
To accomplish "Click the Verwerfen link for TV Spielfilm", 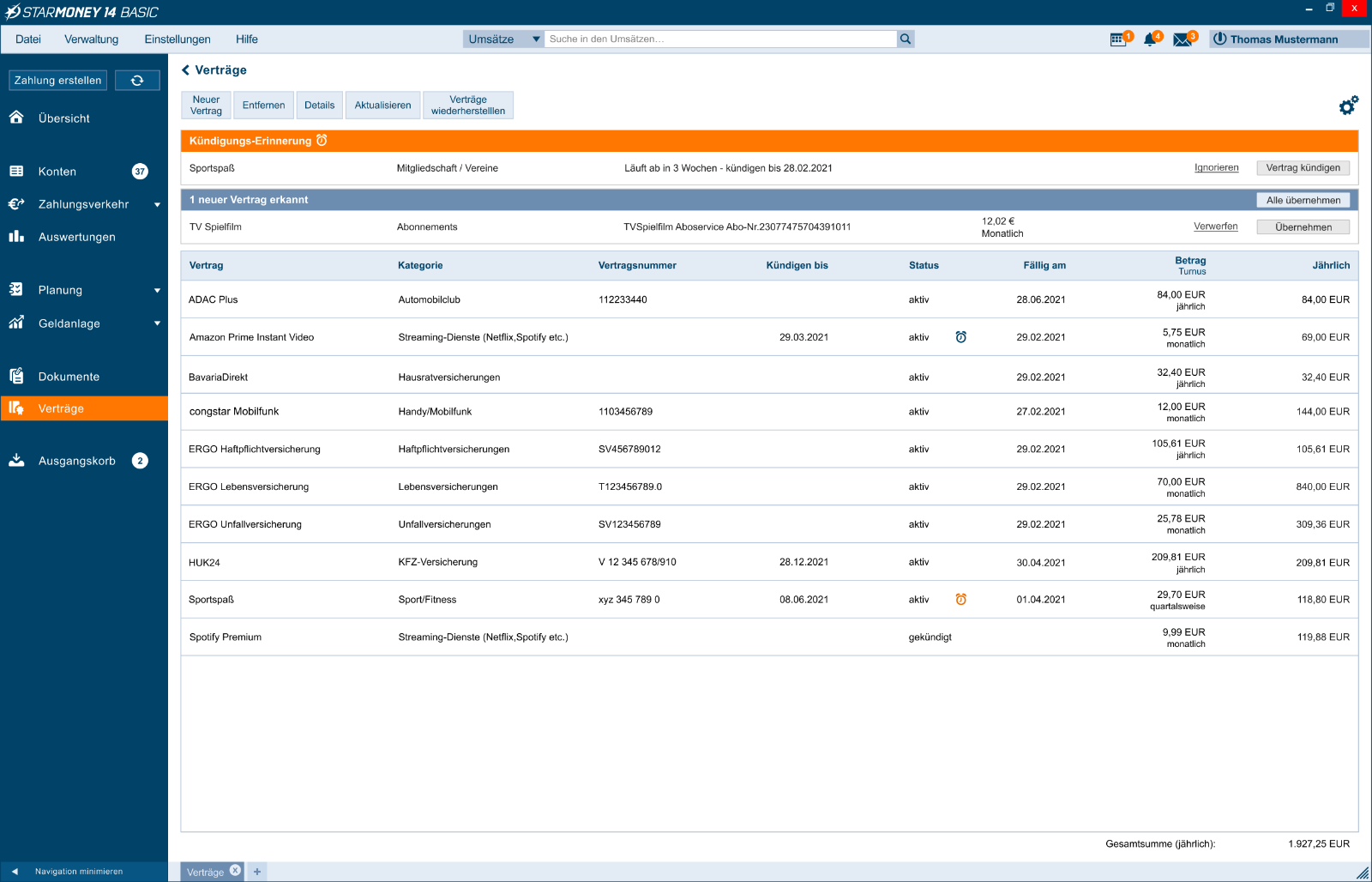I will coord(1215,227).
